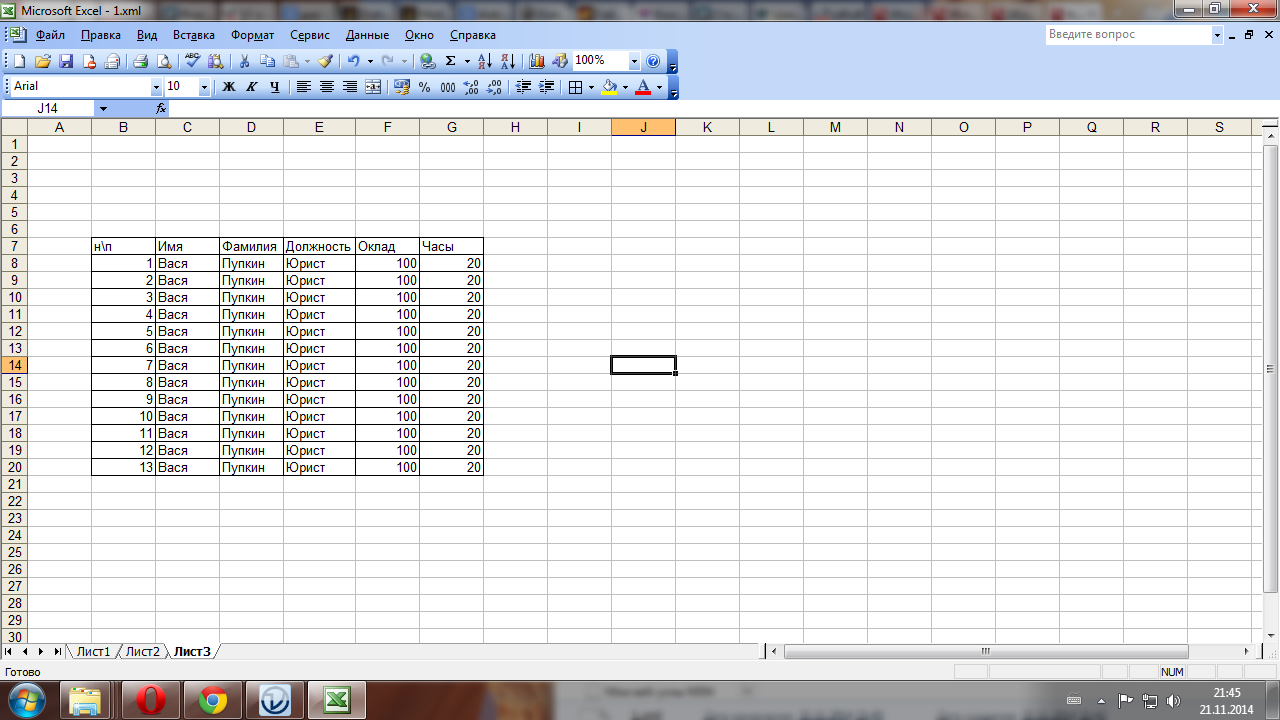Toggle bold formatting (Ж)
Screen dimensions: 1280x720
(x=228, y=87)
